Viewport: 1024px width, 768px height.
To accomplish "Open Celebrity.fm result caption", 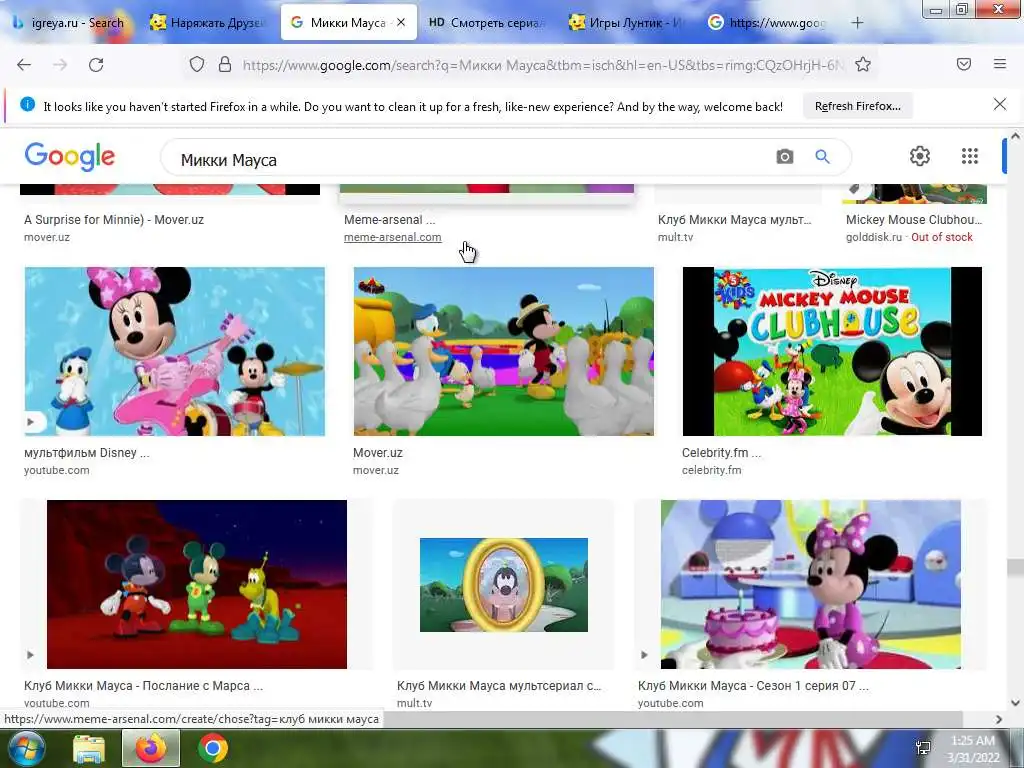I will point(721,453).
